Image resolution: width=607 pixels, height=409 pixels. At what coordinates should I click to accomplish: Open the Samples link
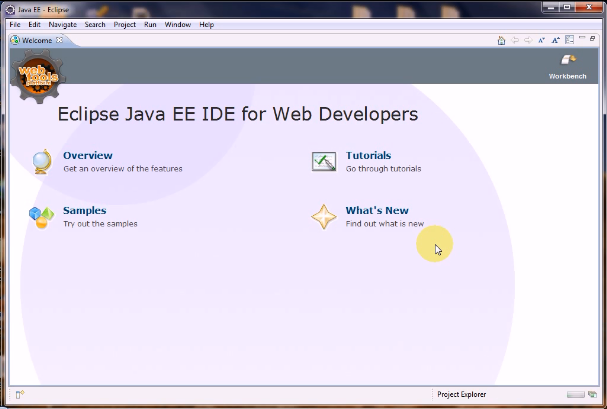pyautogui.click(x=84, y=210)
